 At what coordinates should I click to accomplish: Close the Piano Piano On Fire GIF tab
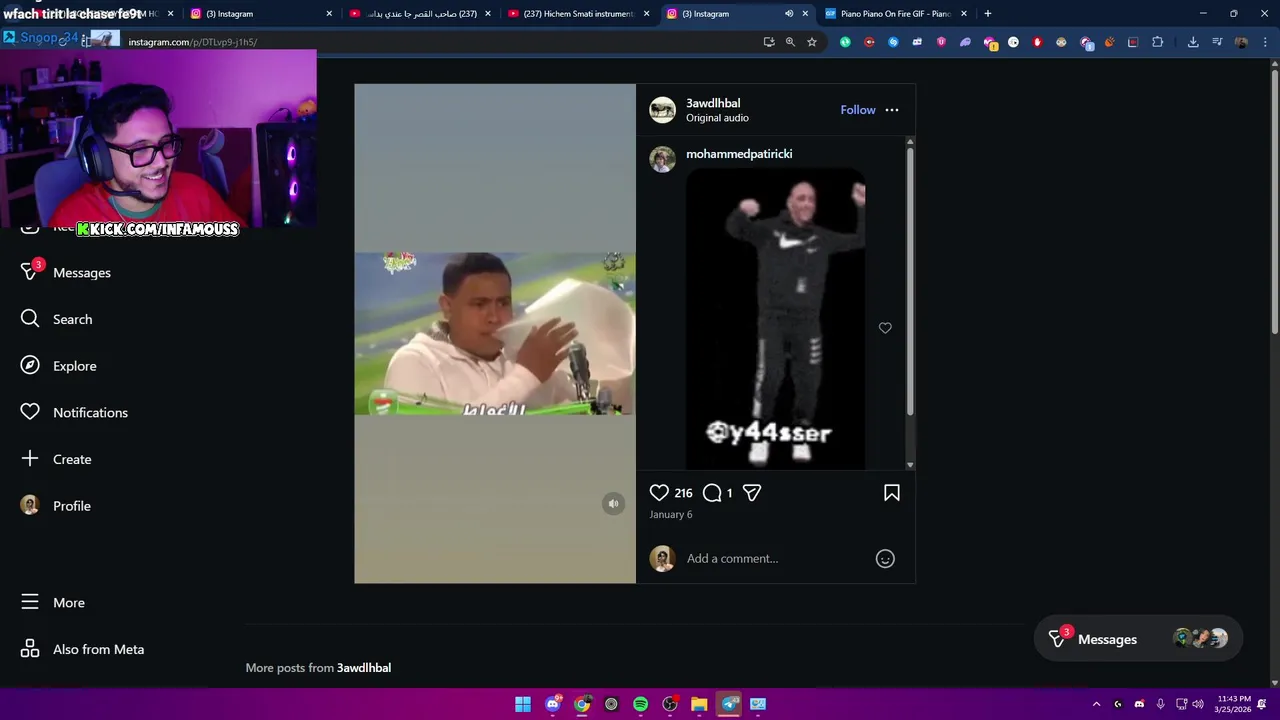click(964, 14)
